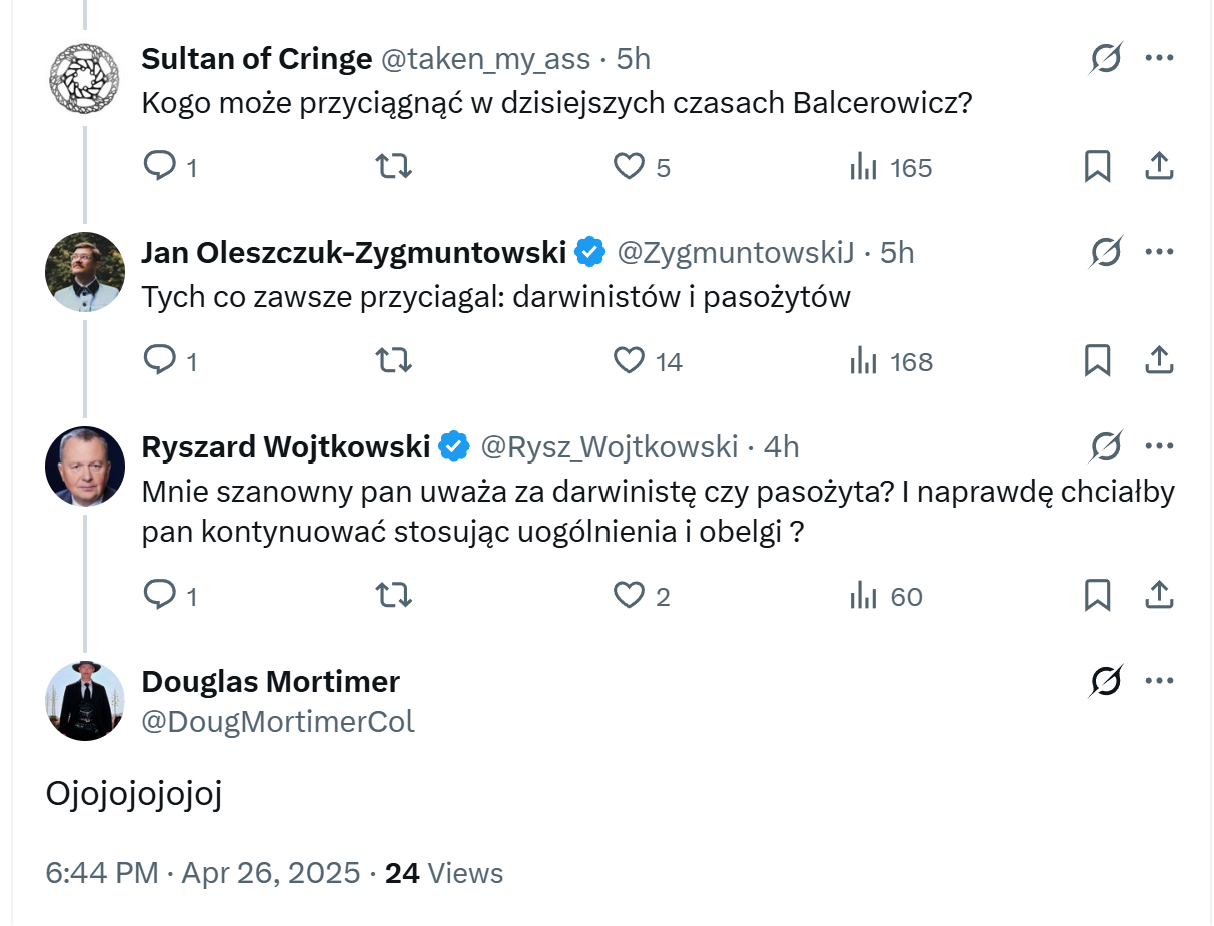The height and width of the screenshot is (926, 1214).
Task: Share Ryszard Wojtkowski's tweet
Action: (x=1158, y=596)
